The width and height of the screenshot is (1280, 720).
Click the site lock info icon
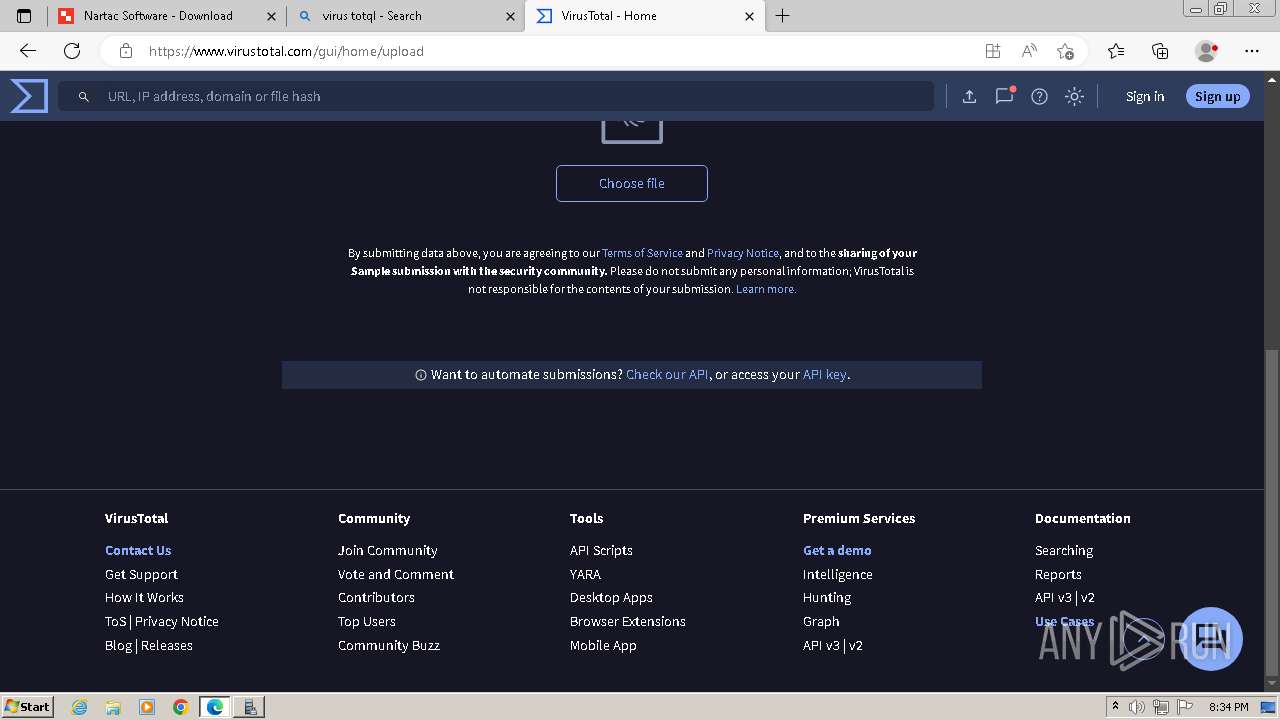pos(125,51)
